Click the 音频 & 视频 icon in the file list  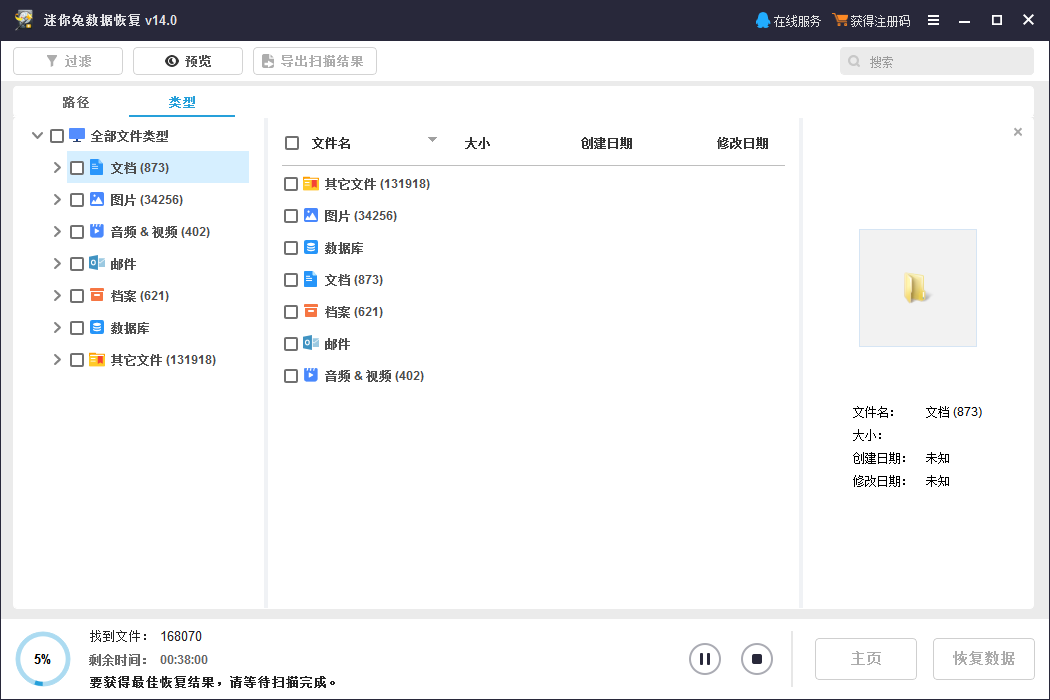coord(311,376)
